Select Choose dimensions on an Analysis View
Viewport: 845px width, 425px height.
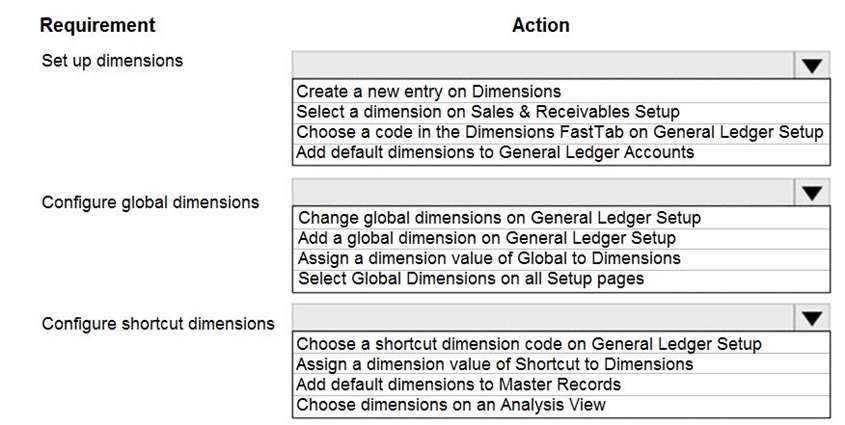561,405
